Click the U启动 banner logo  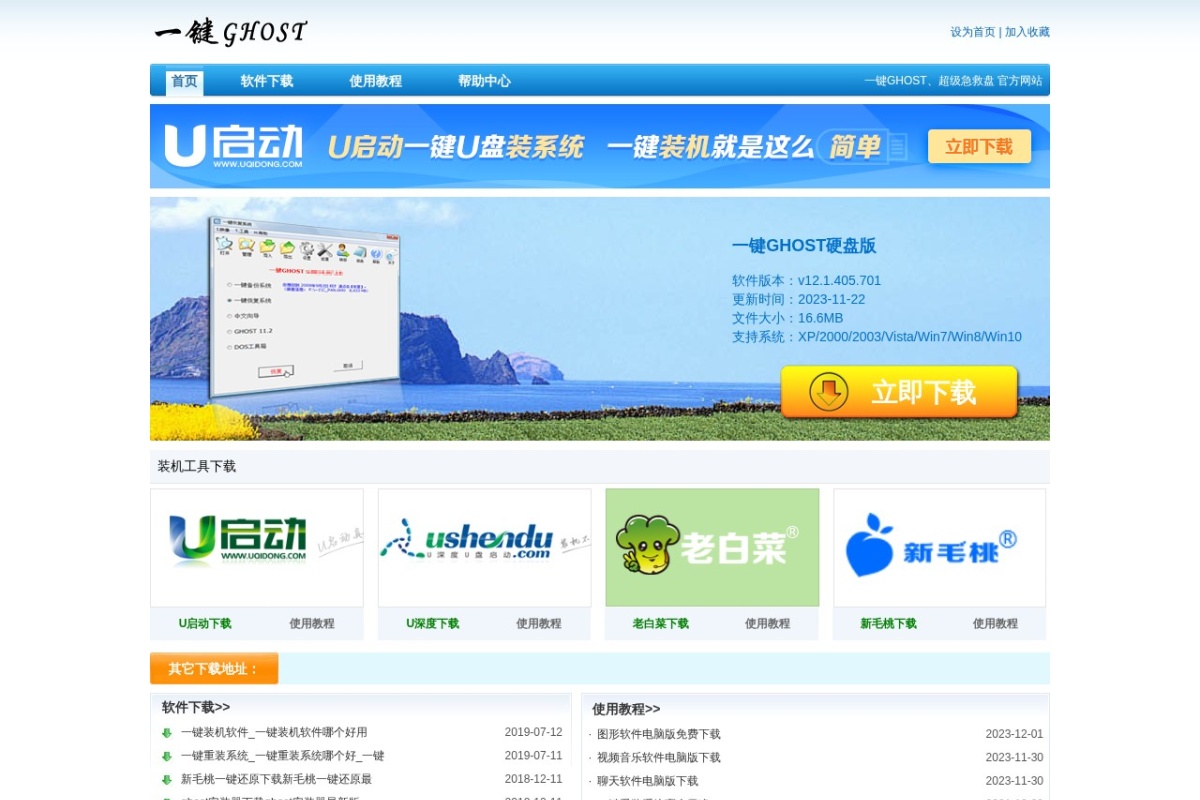tap(234, 146)
